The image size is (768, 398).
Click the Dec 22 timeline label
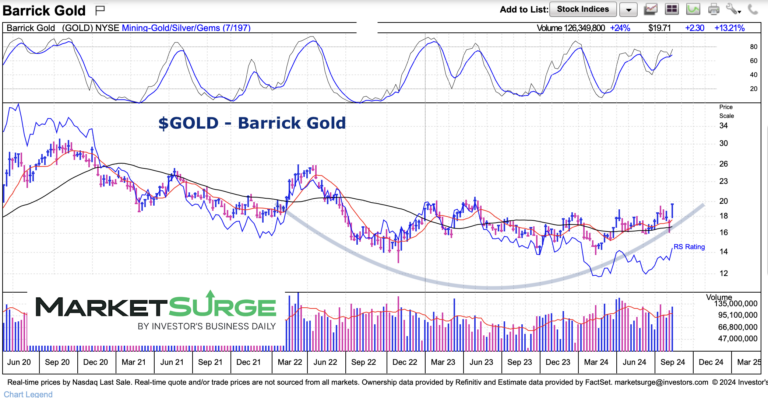[405, 362]
